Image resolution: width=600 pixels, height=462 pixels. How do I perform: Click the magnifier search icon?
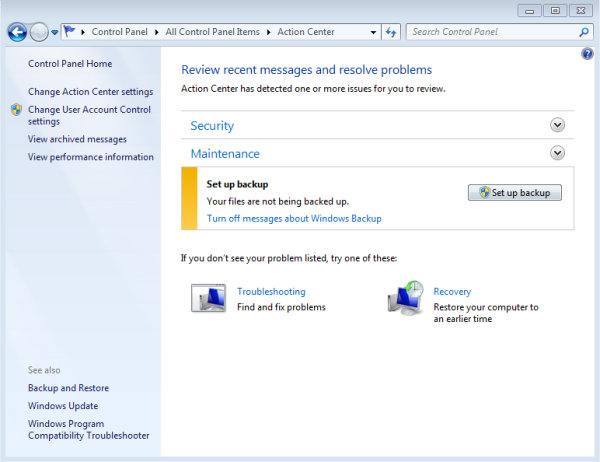(x=584, y=32)
